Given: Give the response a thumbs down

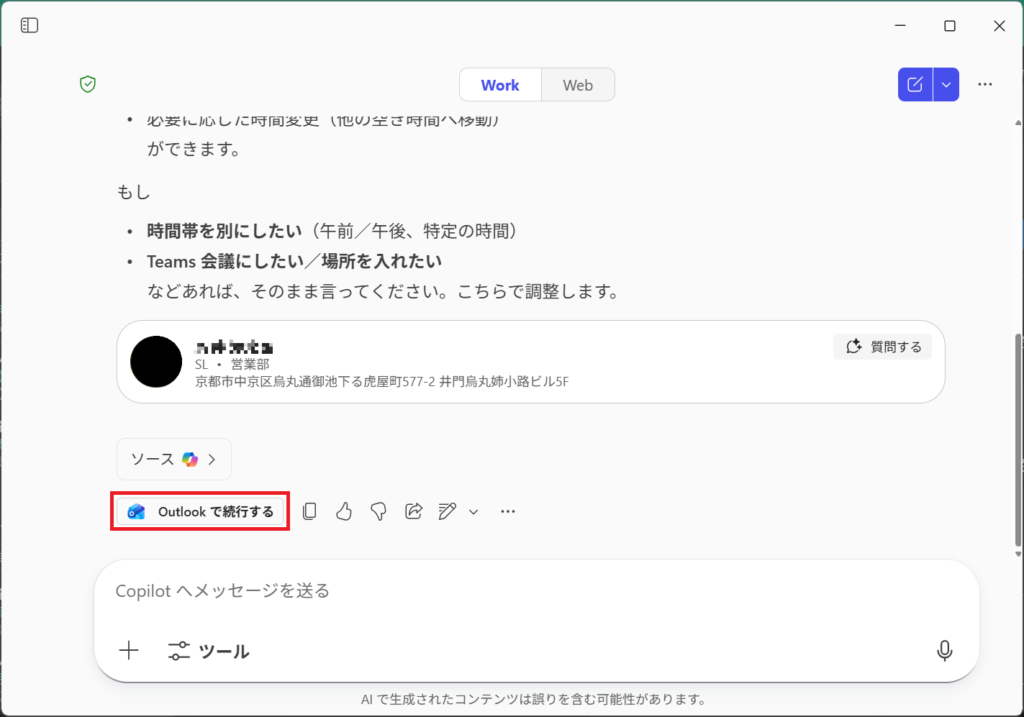Looking at the screenshot, I should [378, 511].
